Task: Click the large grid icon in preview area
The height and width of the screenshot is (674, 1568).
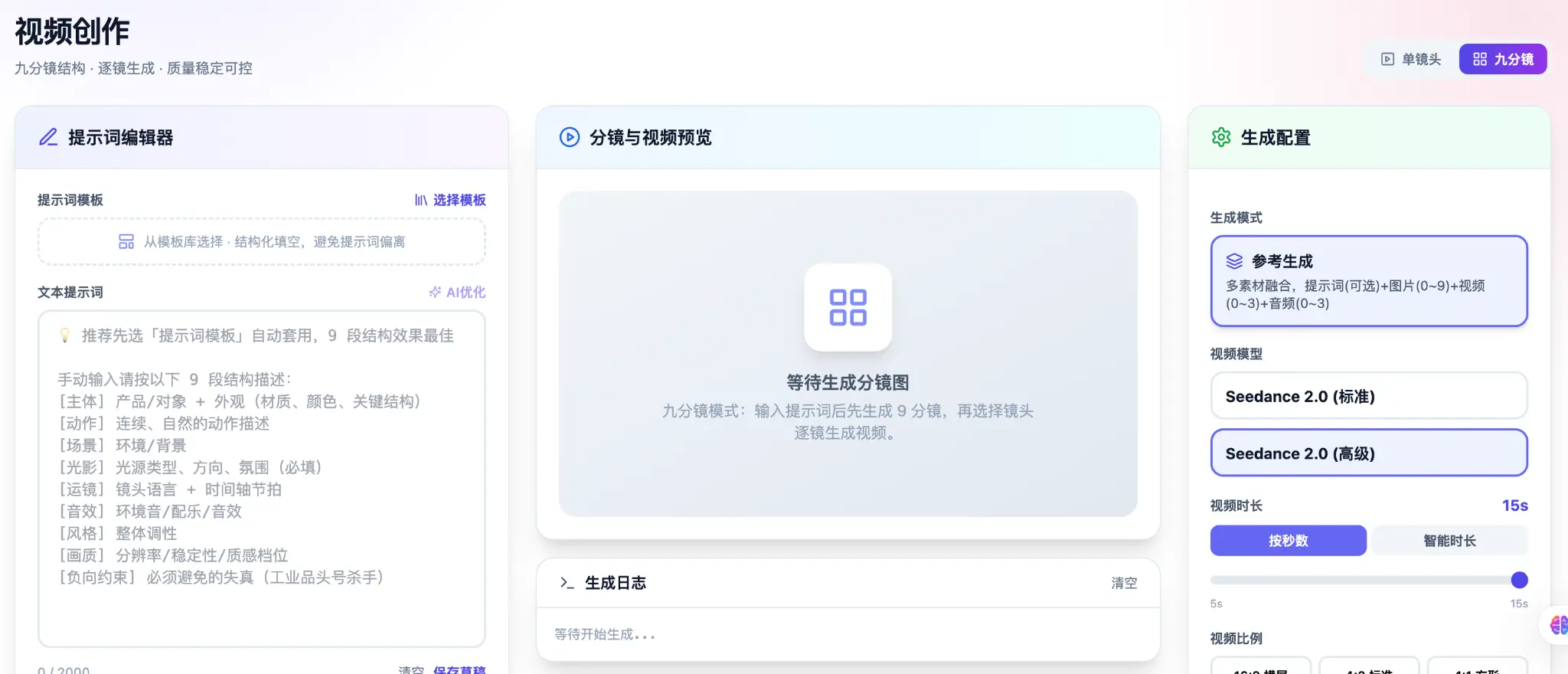Action: (x=848, y=307)
